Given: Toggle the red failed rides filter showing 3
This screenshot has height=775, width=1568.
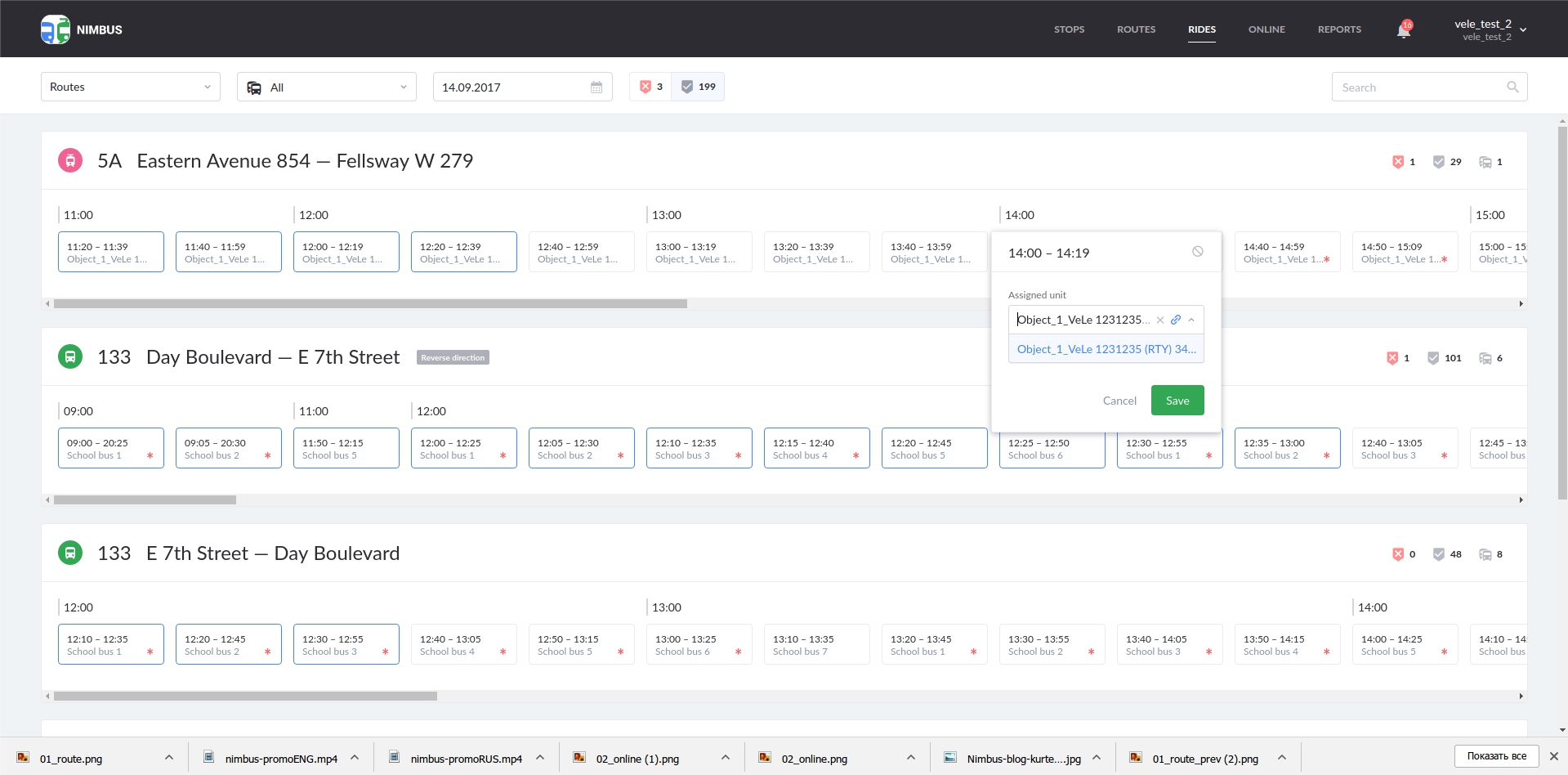Looking at the screenshot, I should tap(651, 87).
